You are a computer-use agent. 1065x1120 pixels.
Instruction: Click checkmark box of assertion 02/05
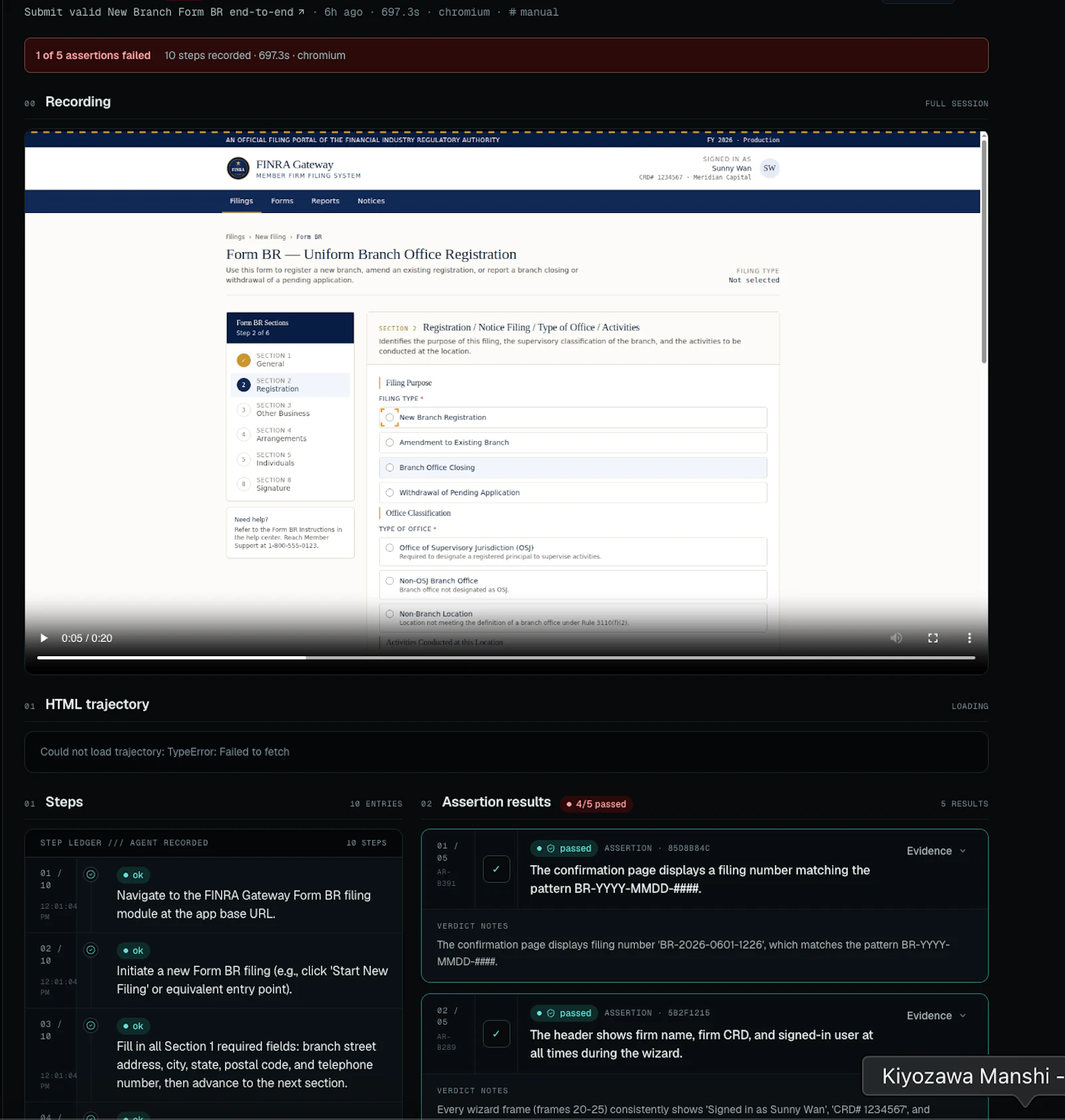(x=496, y=1033)
